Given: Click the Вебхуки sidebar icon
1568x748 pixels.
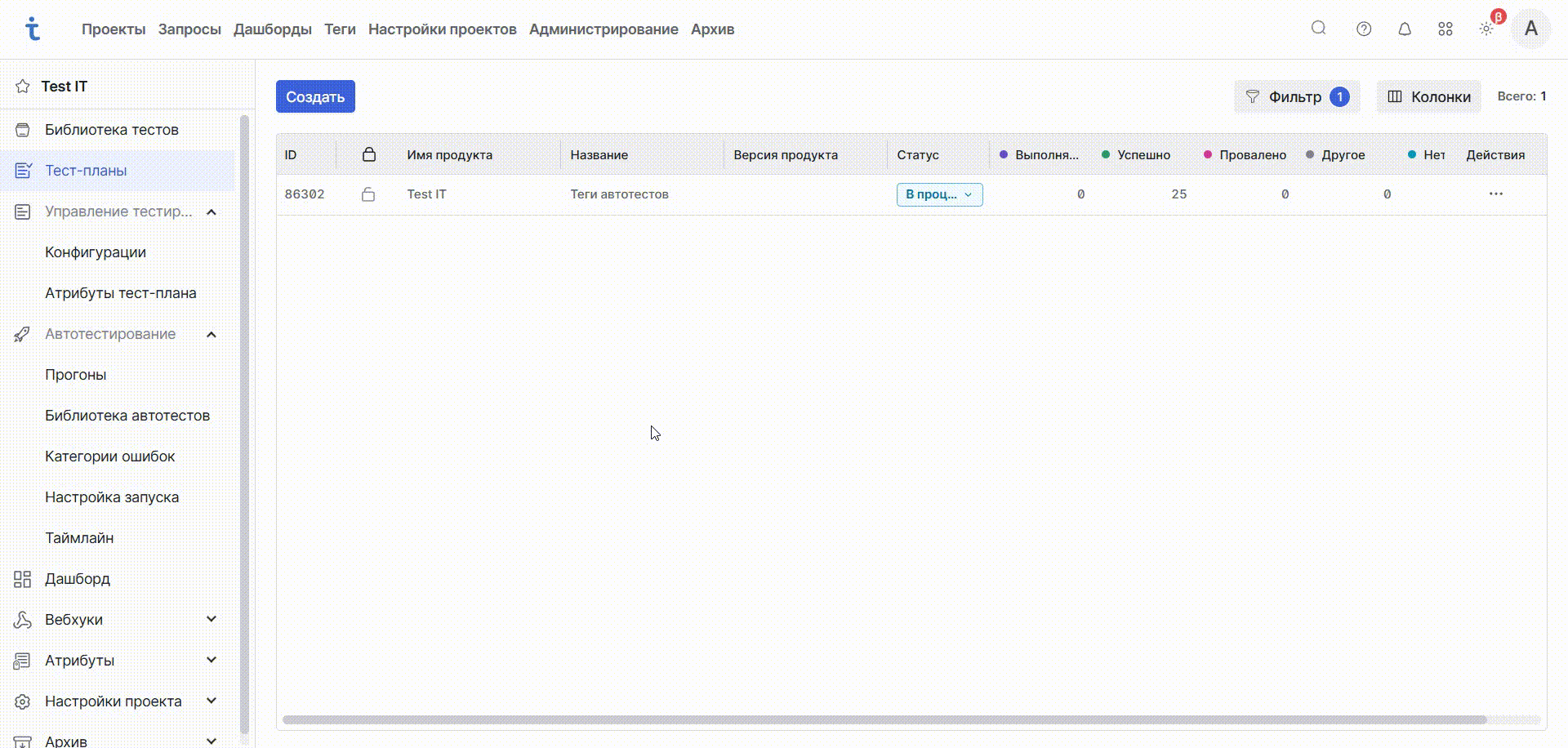Looking at the screenshot, I should [23, 620].
